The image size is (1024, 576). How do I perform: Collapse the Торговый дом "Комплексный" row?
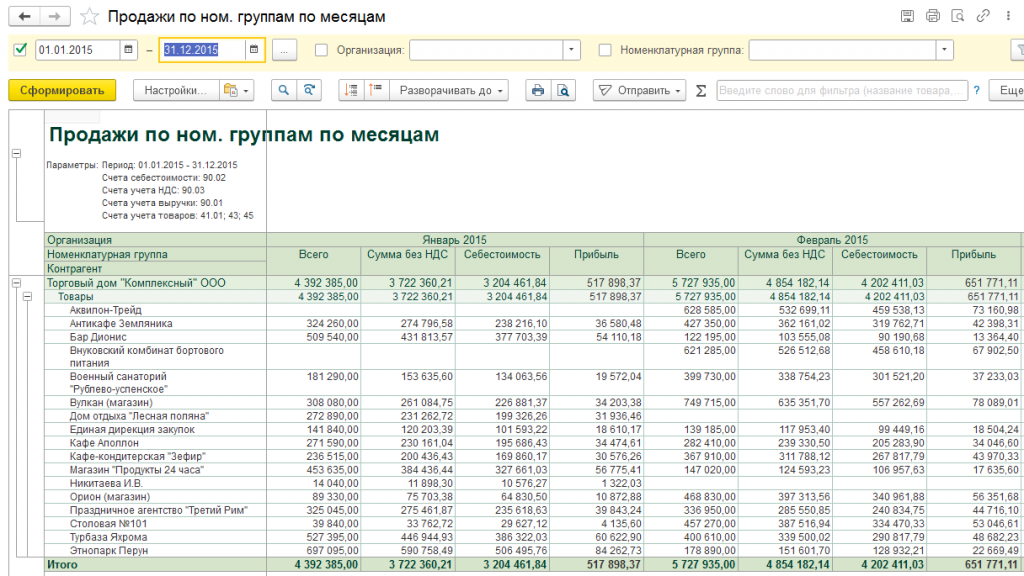coord(16,284)
